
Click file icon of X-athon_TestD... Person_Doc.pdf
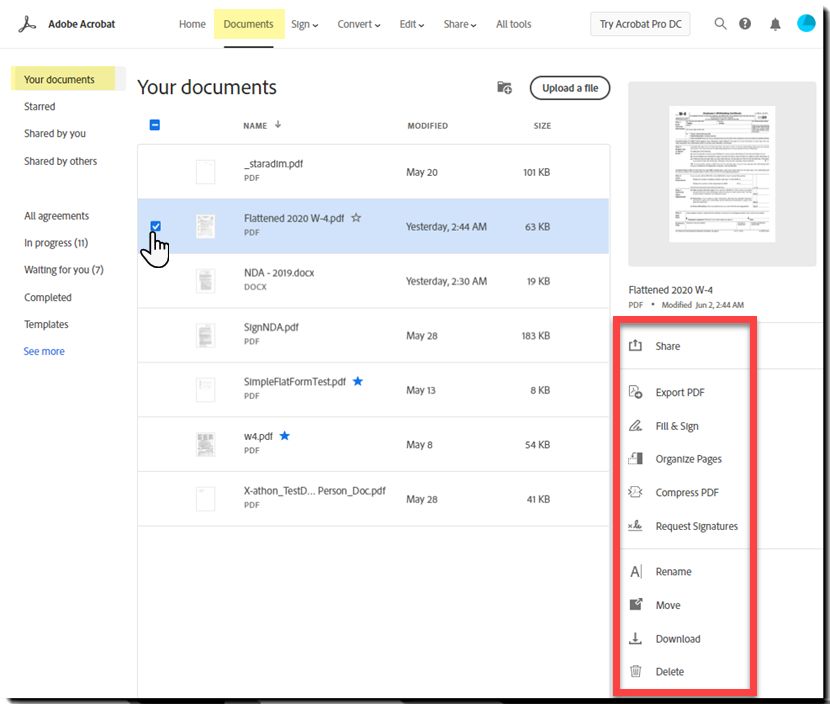205,499
